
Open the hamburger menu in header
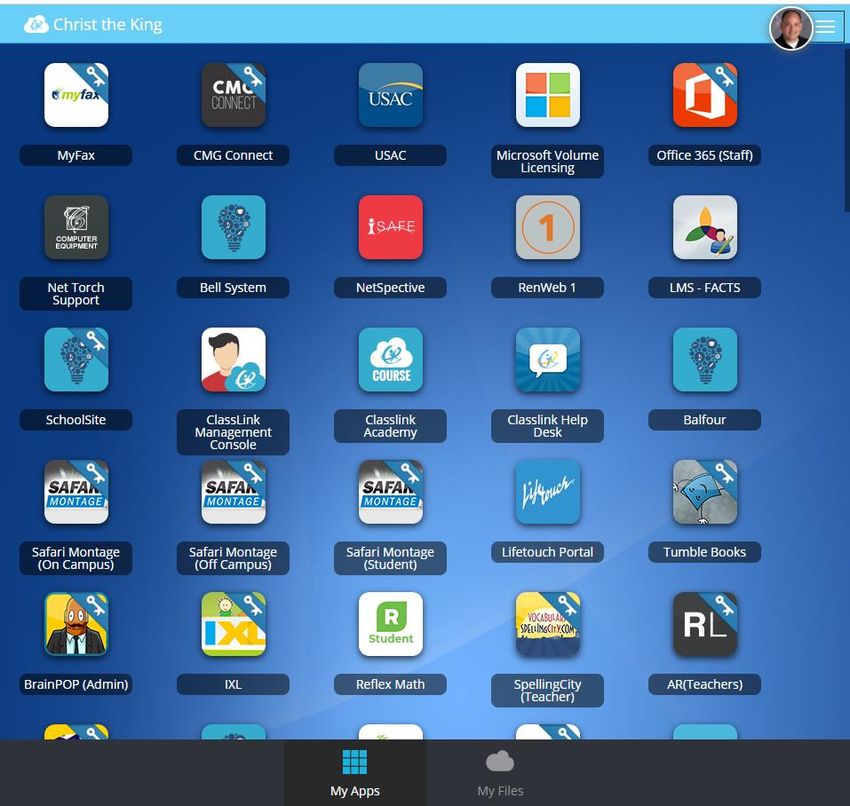pos(826,26)
